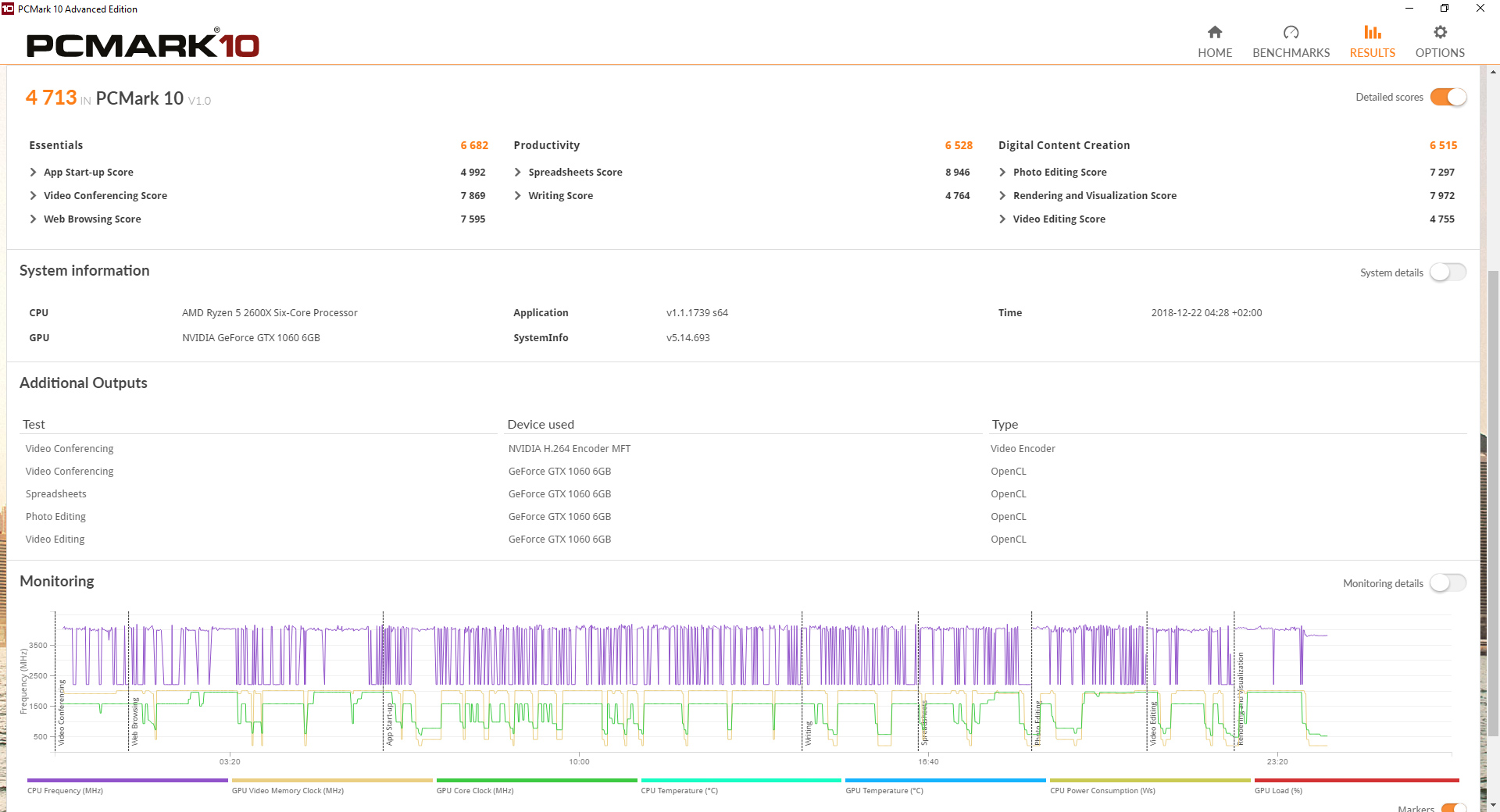The height and width of the screenshot is (812, 1500).
Task: Click the scrollbar up arrow
Action: [1493, 72]
